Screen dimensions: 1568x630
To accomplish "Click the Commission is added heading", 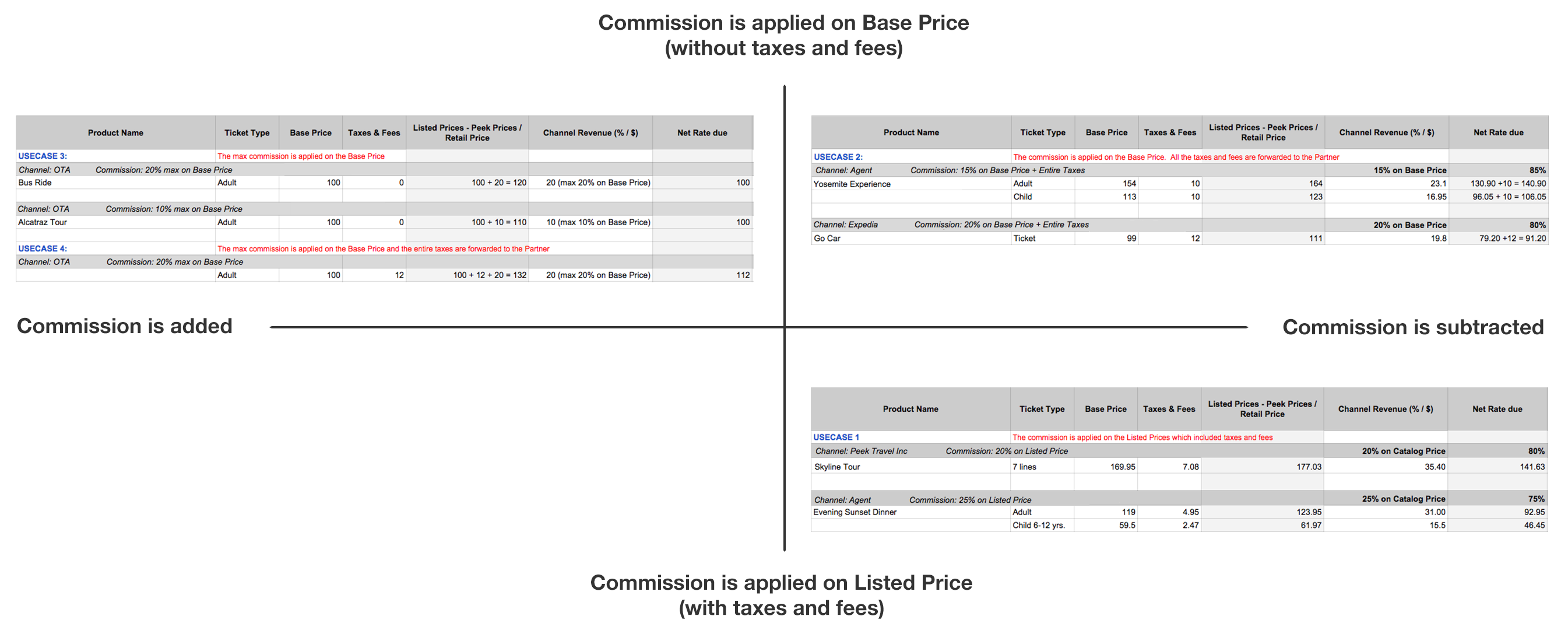I will coord(125,326).
